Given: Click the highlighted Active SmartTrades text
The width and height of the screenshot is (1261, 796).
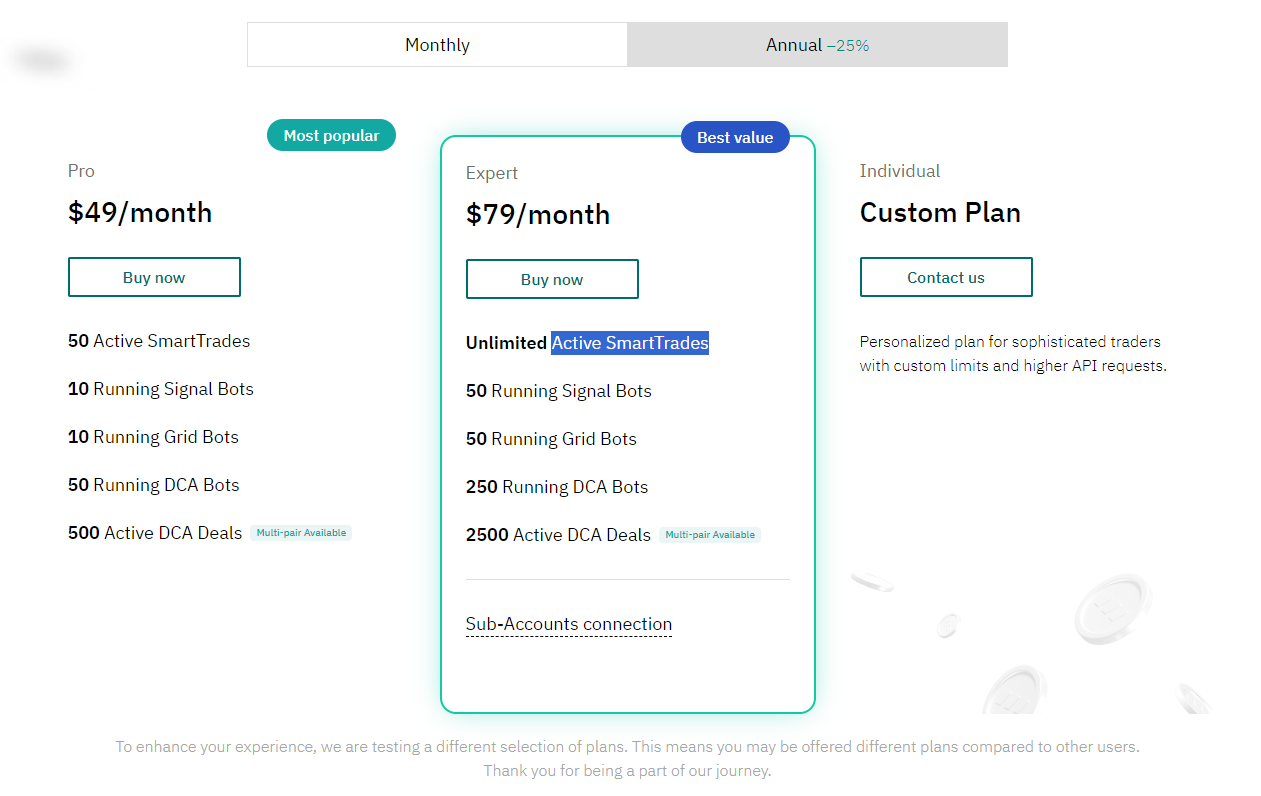Looking at the screenshot, I should pos(630,343).
